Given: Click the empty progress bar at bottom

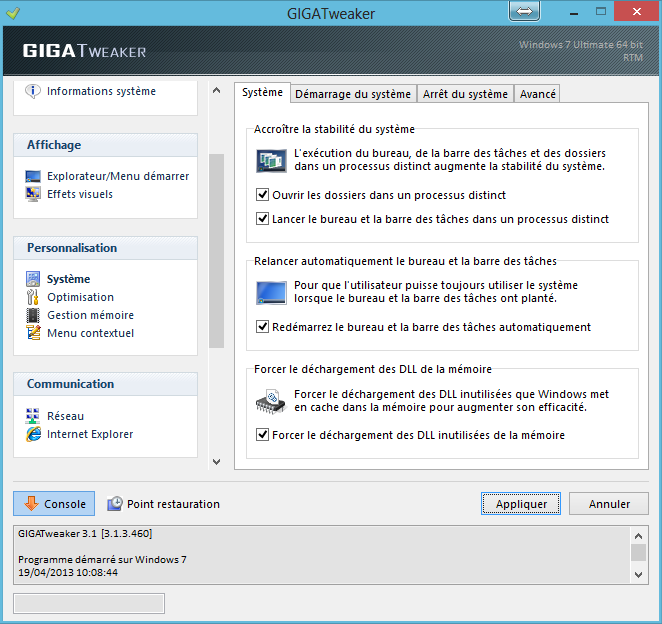Looking at the screenshot, I should (89, 603).
